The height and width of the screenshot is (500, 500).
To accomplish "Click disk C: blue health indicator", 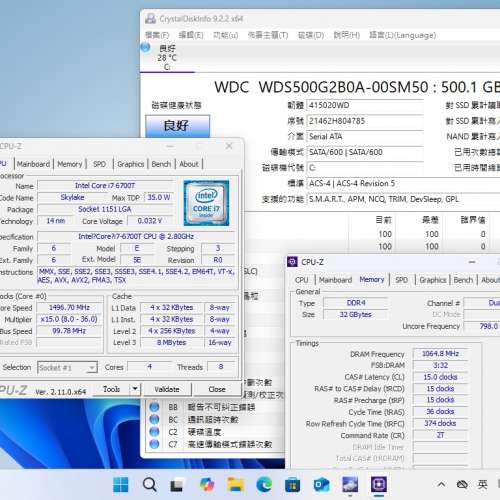I will point(145,48).
